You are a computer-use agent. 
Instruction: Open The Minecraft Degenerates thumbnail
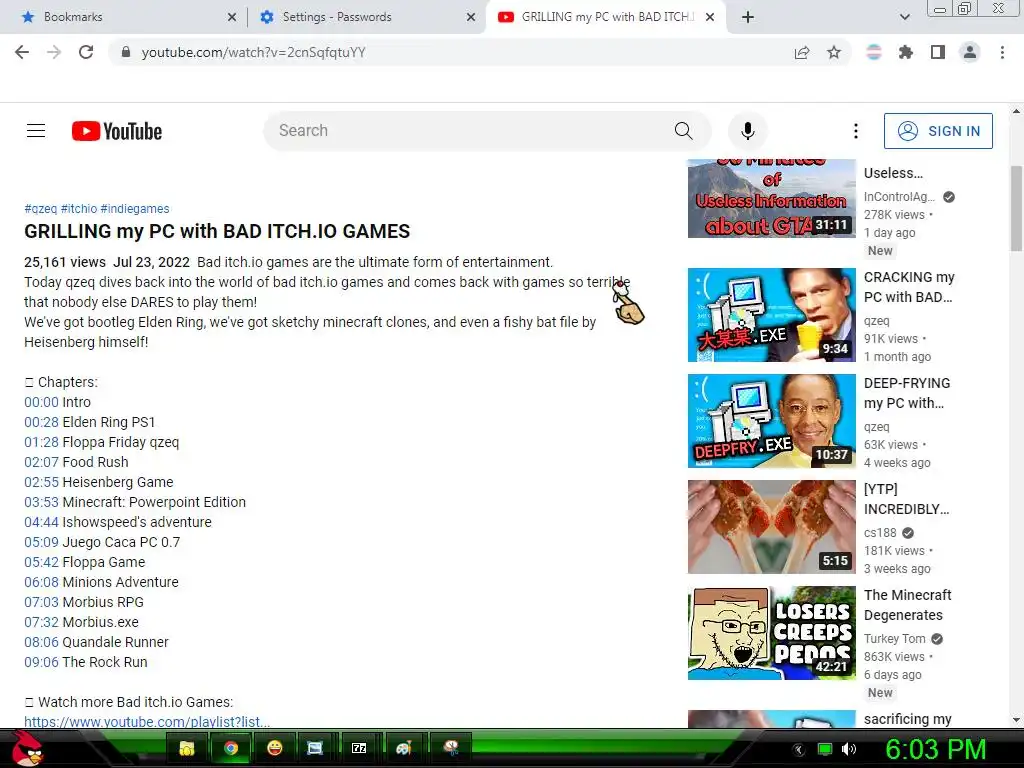pos(771,633)
